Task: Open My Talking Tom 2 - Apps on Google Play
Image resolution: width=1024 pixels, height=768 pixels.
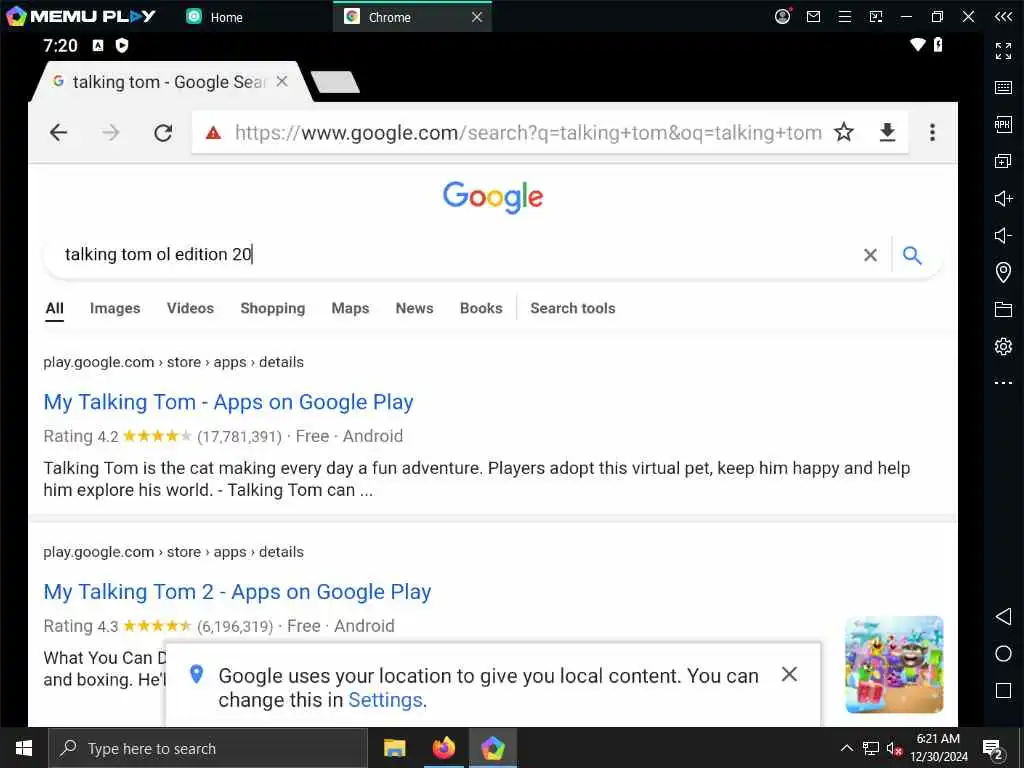Action: (x=237, y=592)
